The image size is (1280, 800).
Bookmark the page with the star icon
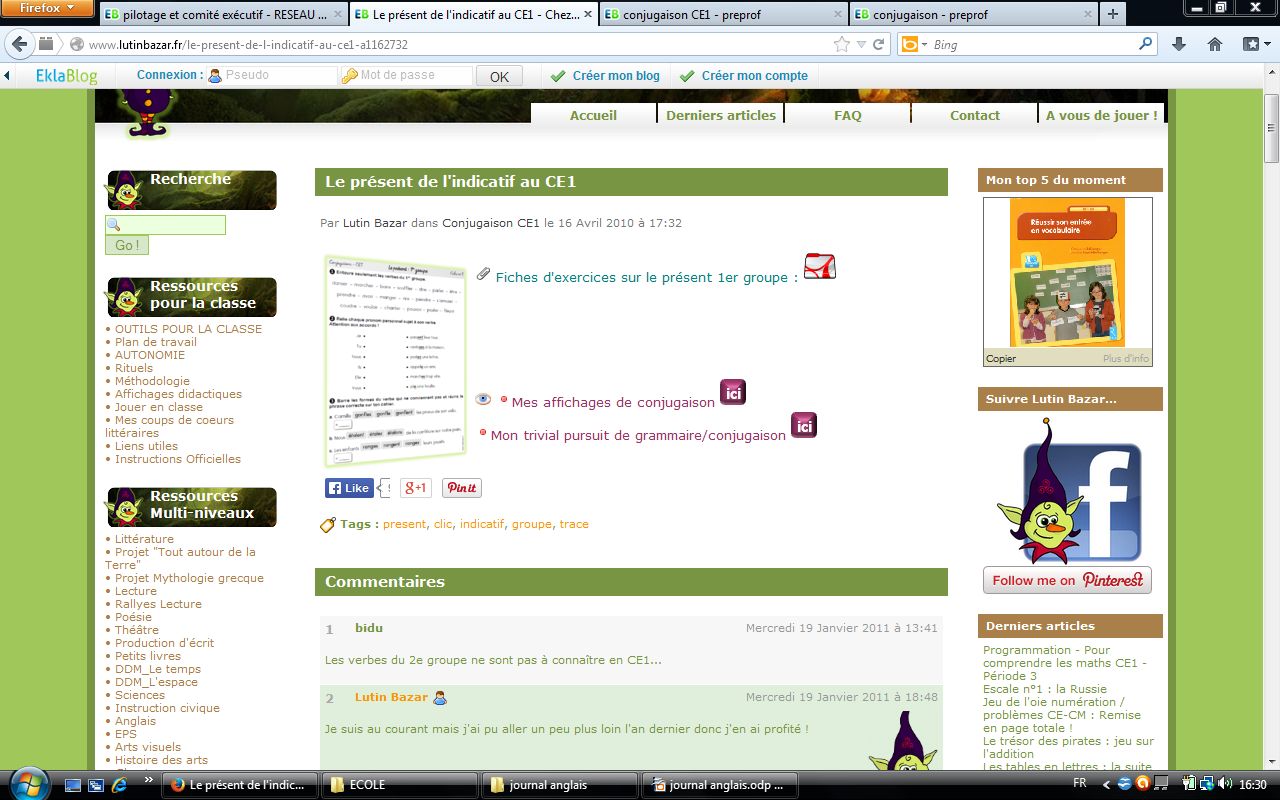click(842, 44)
